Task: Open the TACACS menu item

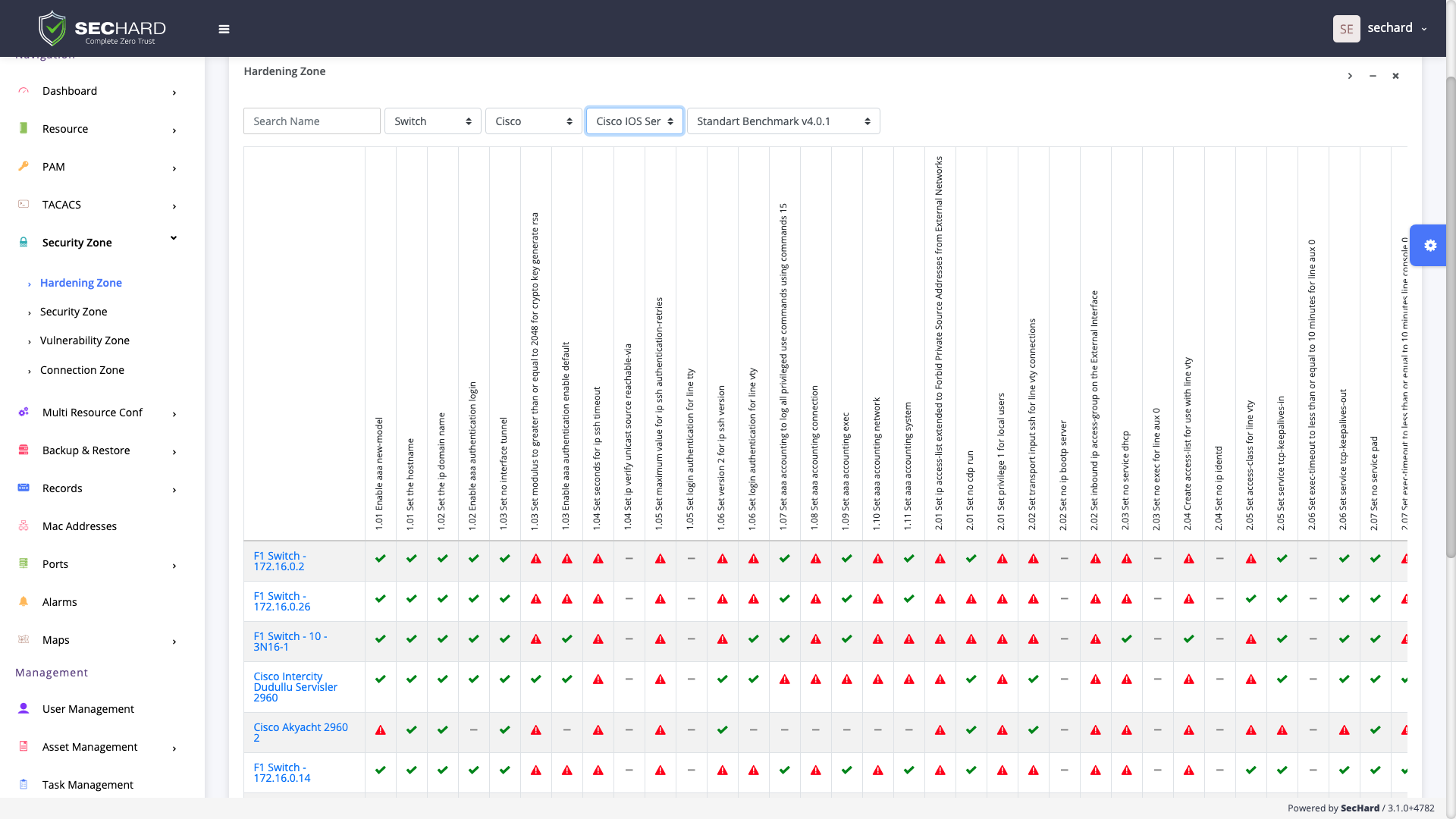Action: pyautogui.click(x=61, y=205)
